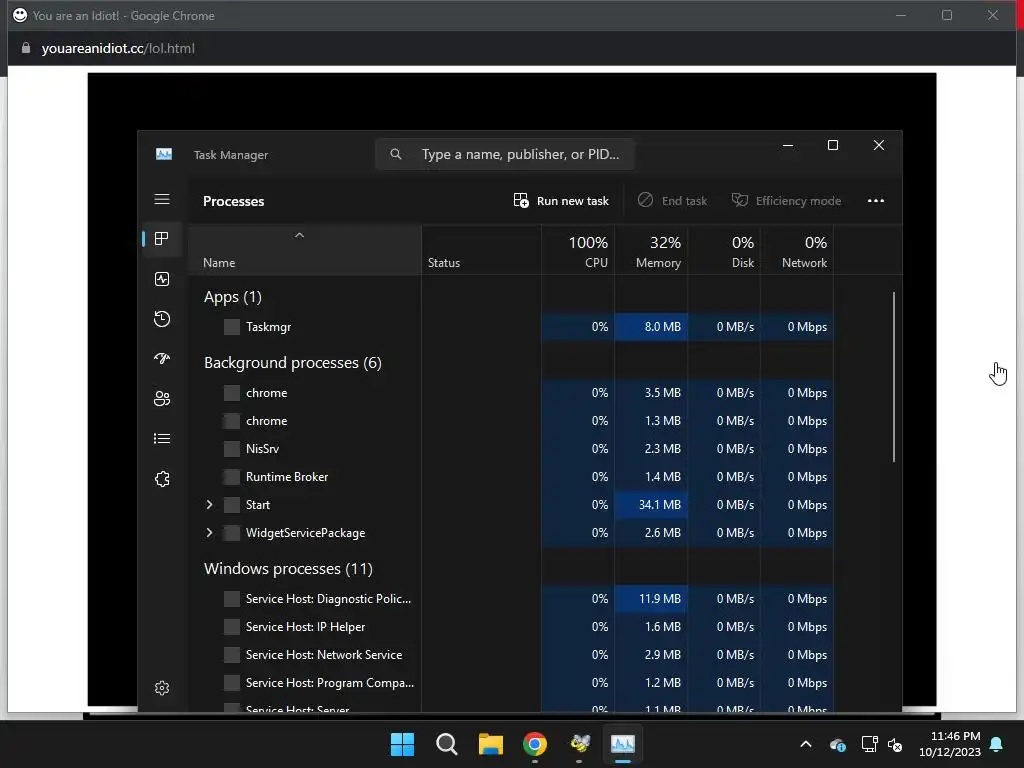The image size is (1024, 768).
Task: Click the Taskmgr process icon
Action: [x=232, y=327]
